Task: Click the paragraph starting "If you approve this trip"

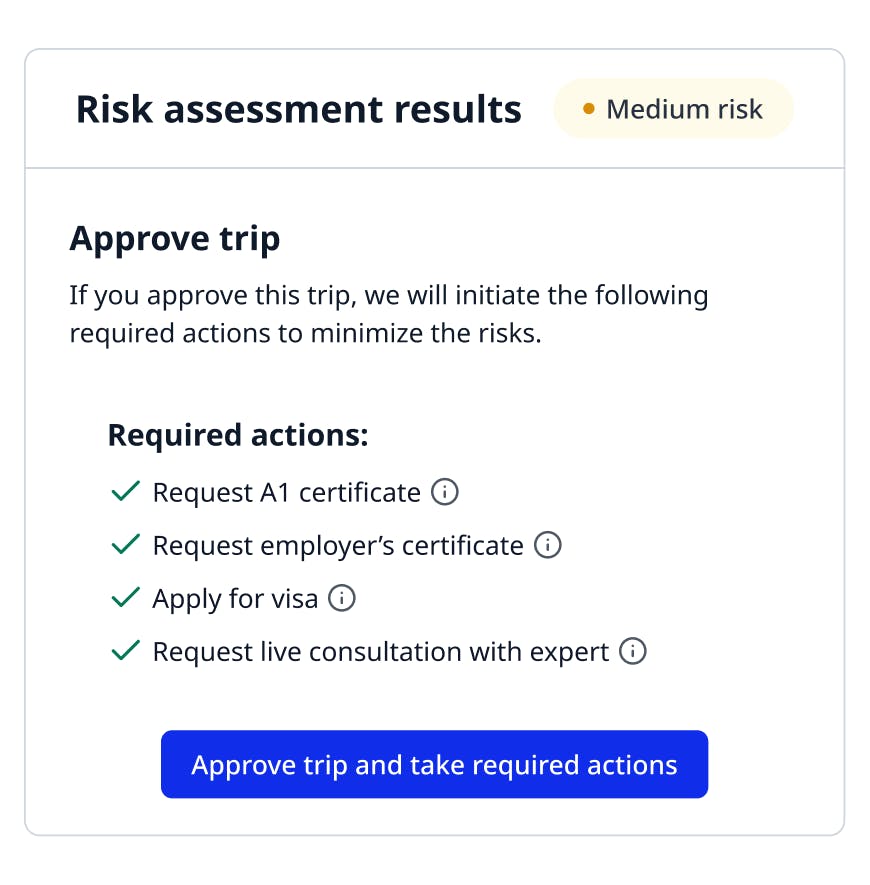Action: pos(388,314)
